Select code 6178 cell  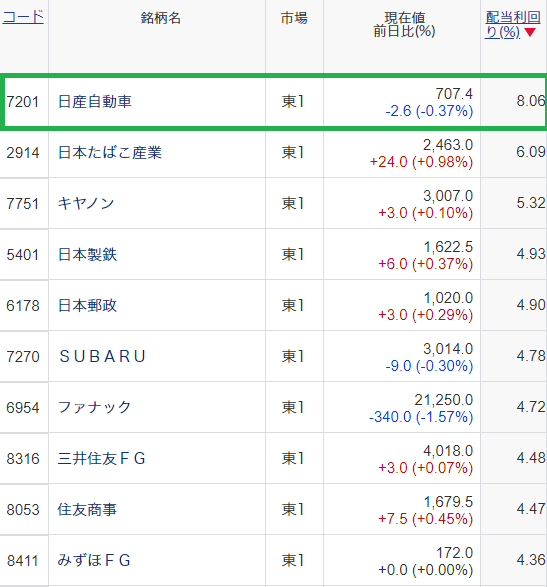(23, 305)
